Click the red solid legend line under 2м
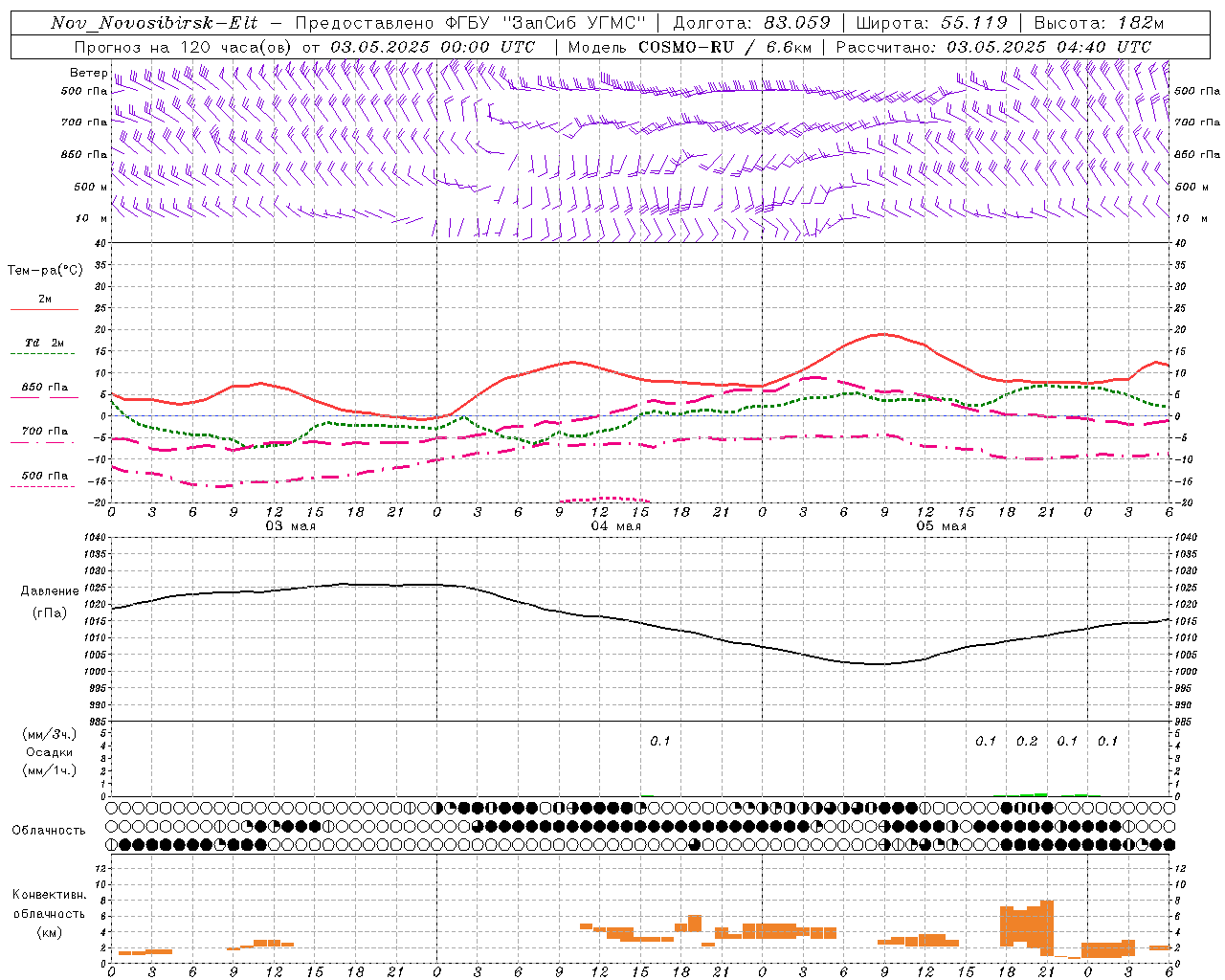Viewport: 1225px width, 980px height. pyautogui.click(x=44, y=310)
